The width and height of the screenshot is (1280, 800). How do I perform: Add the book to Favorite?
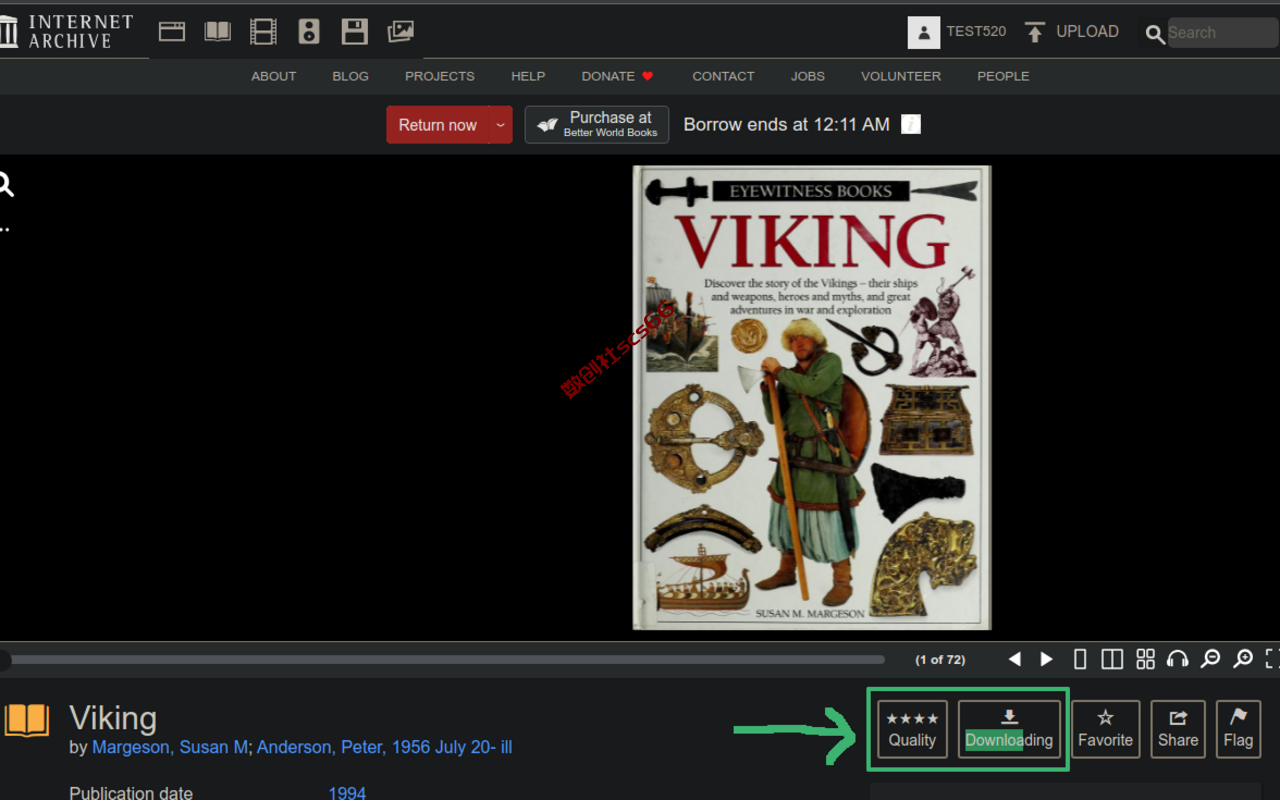(1105, 730)
